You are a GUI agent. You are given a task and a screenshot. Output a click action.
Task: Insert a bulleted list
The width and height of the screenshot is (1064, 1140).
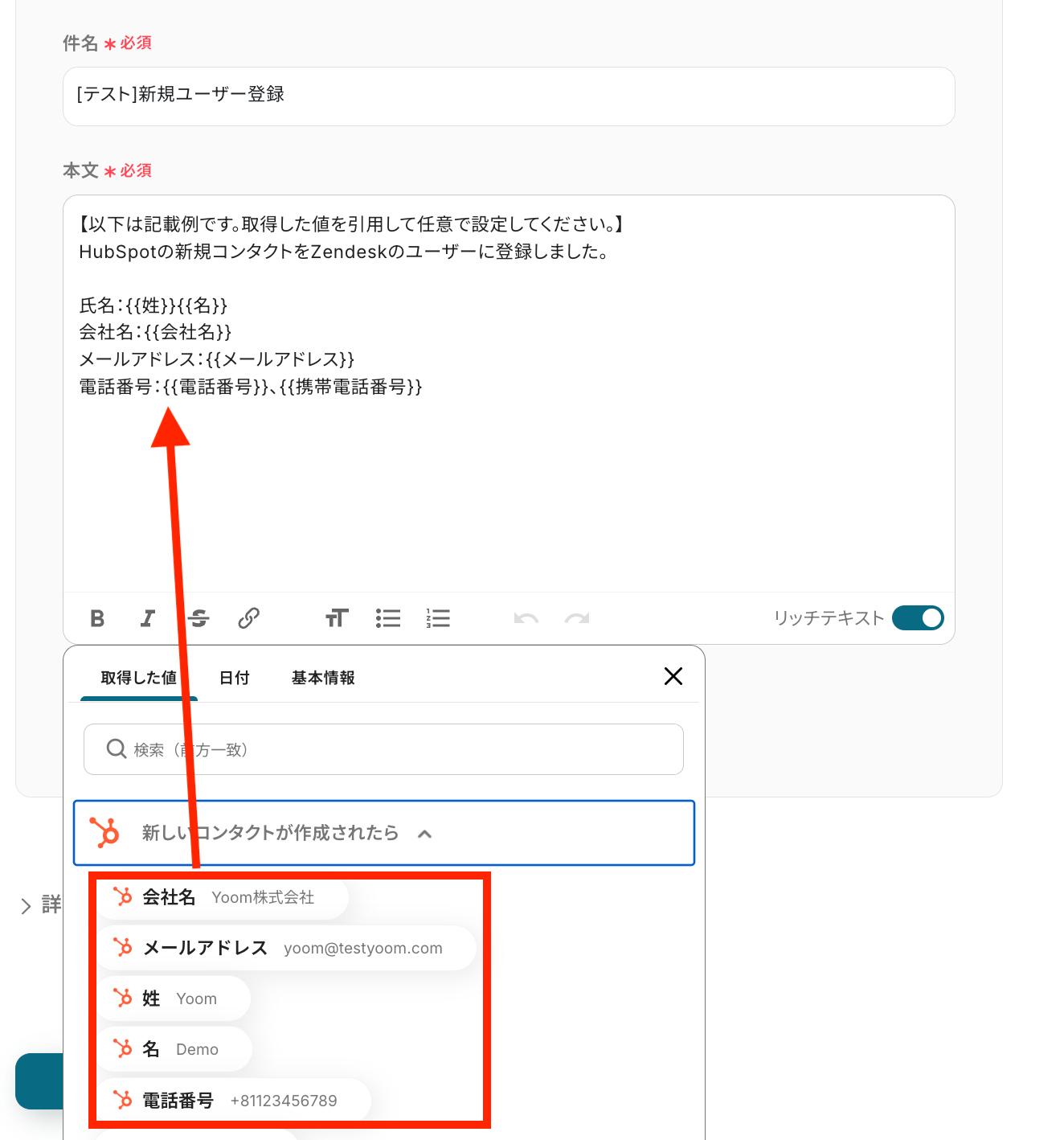(x=388, y=618)
